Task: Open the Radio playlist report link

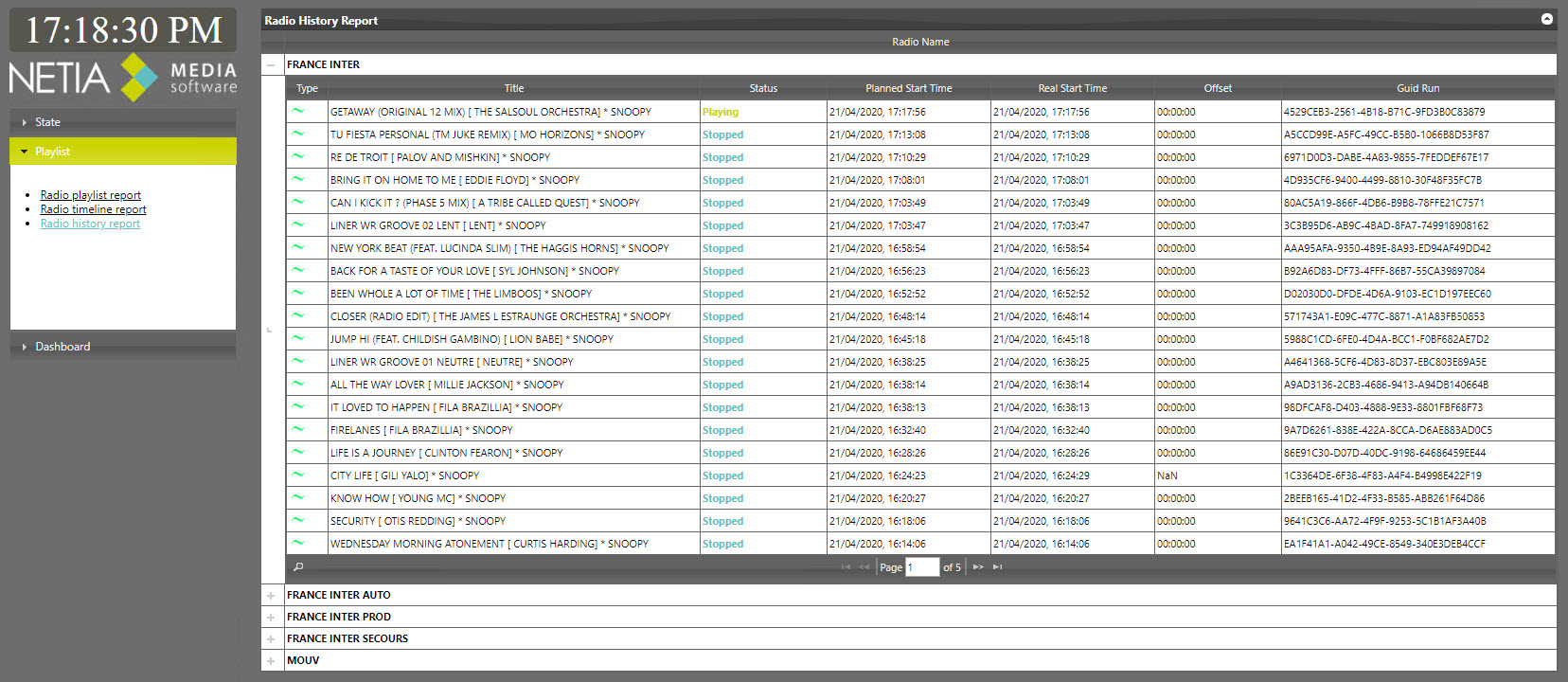Action: point(91,195)
